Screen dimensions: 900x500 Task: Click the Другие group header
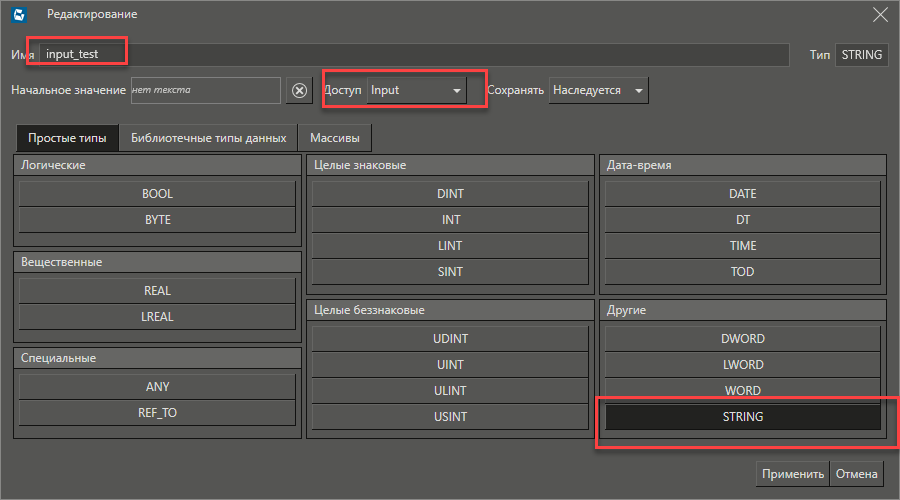tap(743, 310)
